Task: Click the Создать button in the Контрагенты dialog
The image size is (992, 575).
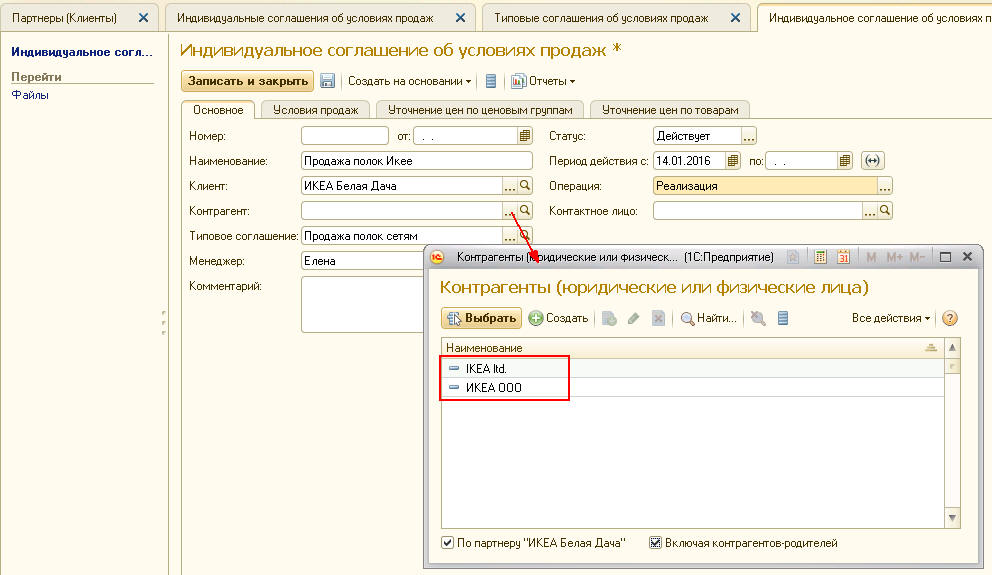Action: [x=559, y=318]
